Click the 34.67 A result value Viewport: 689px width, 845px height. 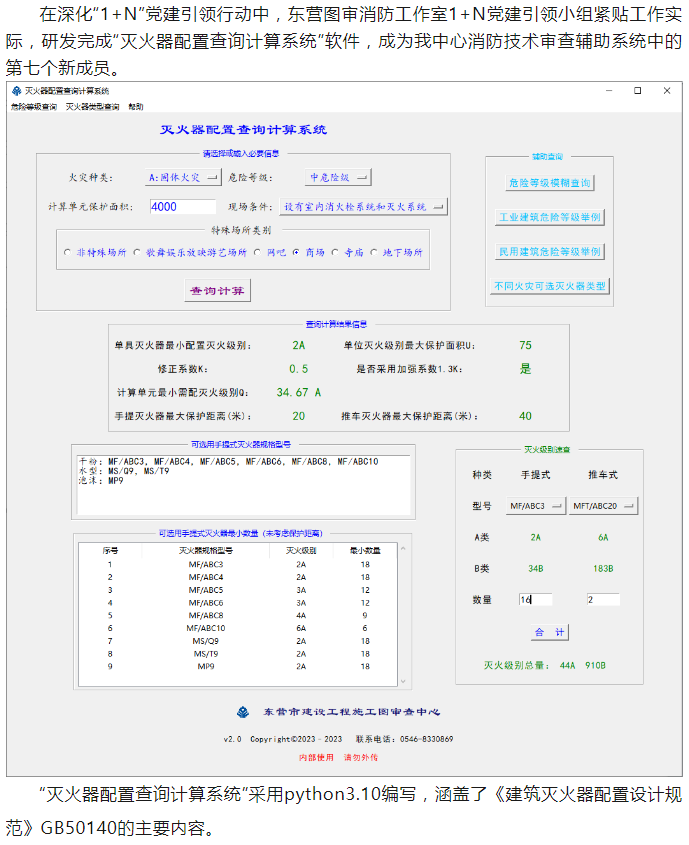(298, 392)
